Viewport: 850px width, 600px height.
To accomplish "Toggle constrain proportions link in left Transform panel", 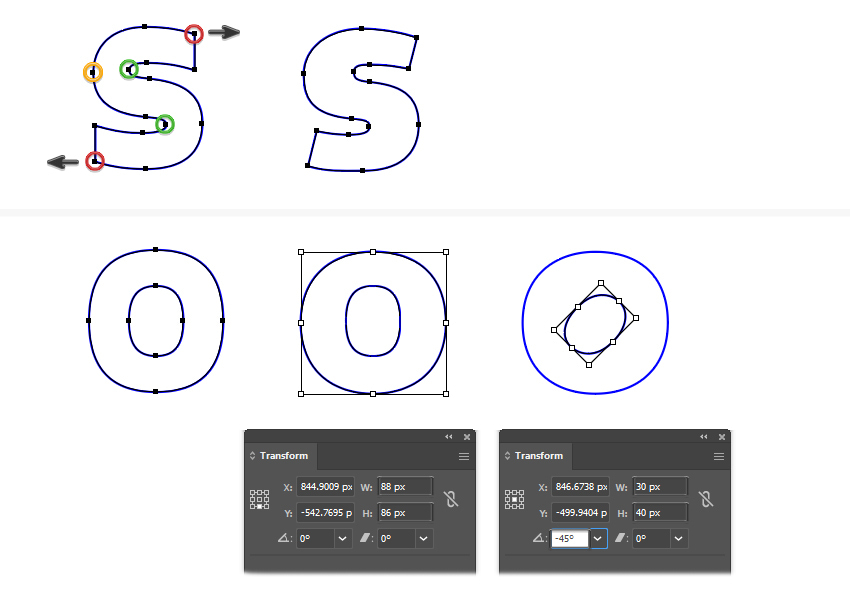I will click(451, 499).
